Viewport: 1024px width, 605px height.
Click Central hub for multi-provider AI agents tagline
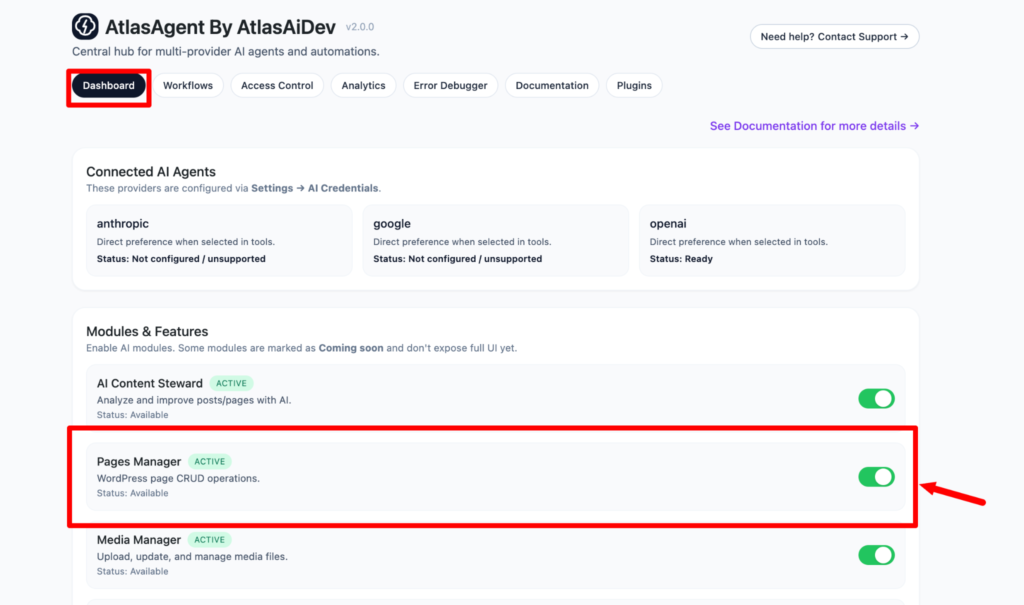225,52
